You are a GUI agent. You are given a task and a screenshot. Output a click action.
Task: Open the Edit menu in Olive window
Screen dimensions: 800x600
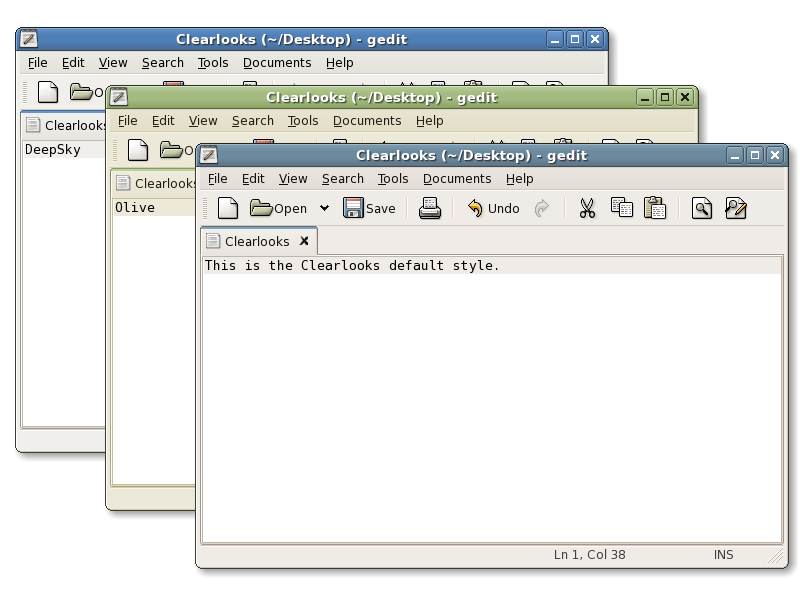(x=163, y=120)
